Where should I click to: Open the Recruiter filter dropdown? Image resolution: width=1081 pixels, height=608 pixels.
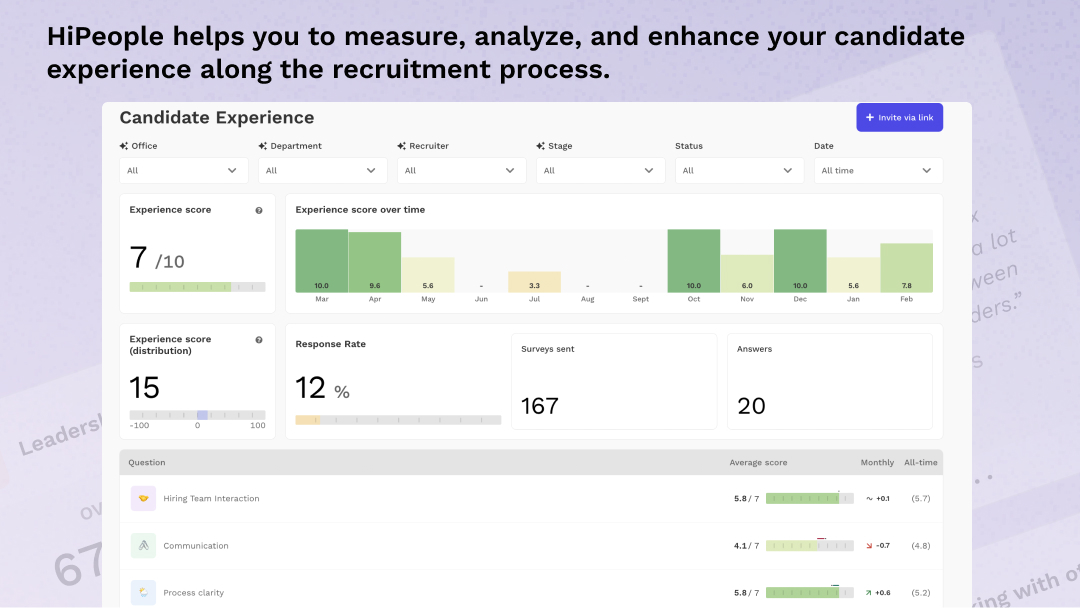pos(462,171)
